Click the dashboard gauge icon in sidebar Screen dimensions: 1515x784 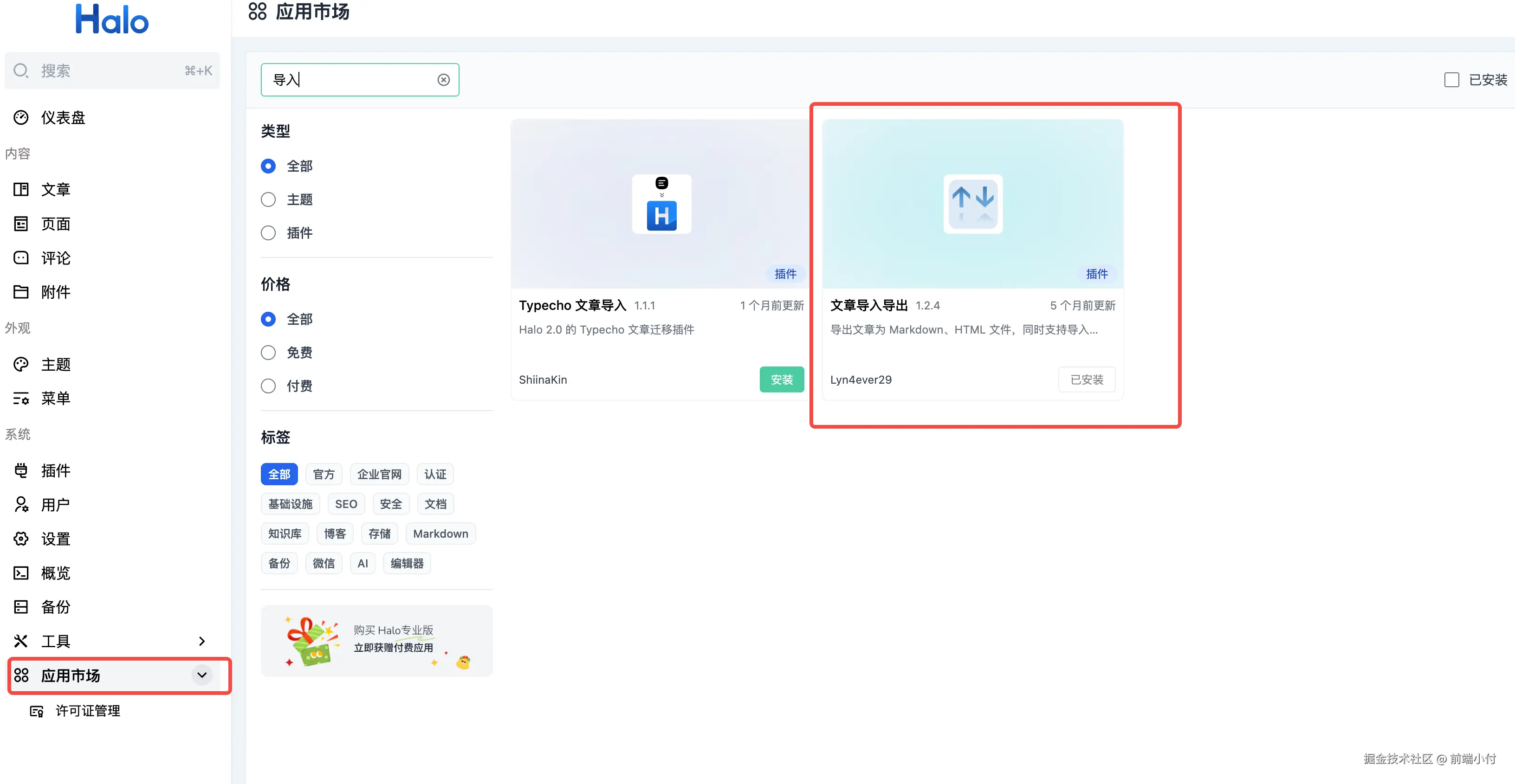21,117
